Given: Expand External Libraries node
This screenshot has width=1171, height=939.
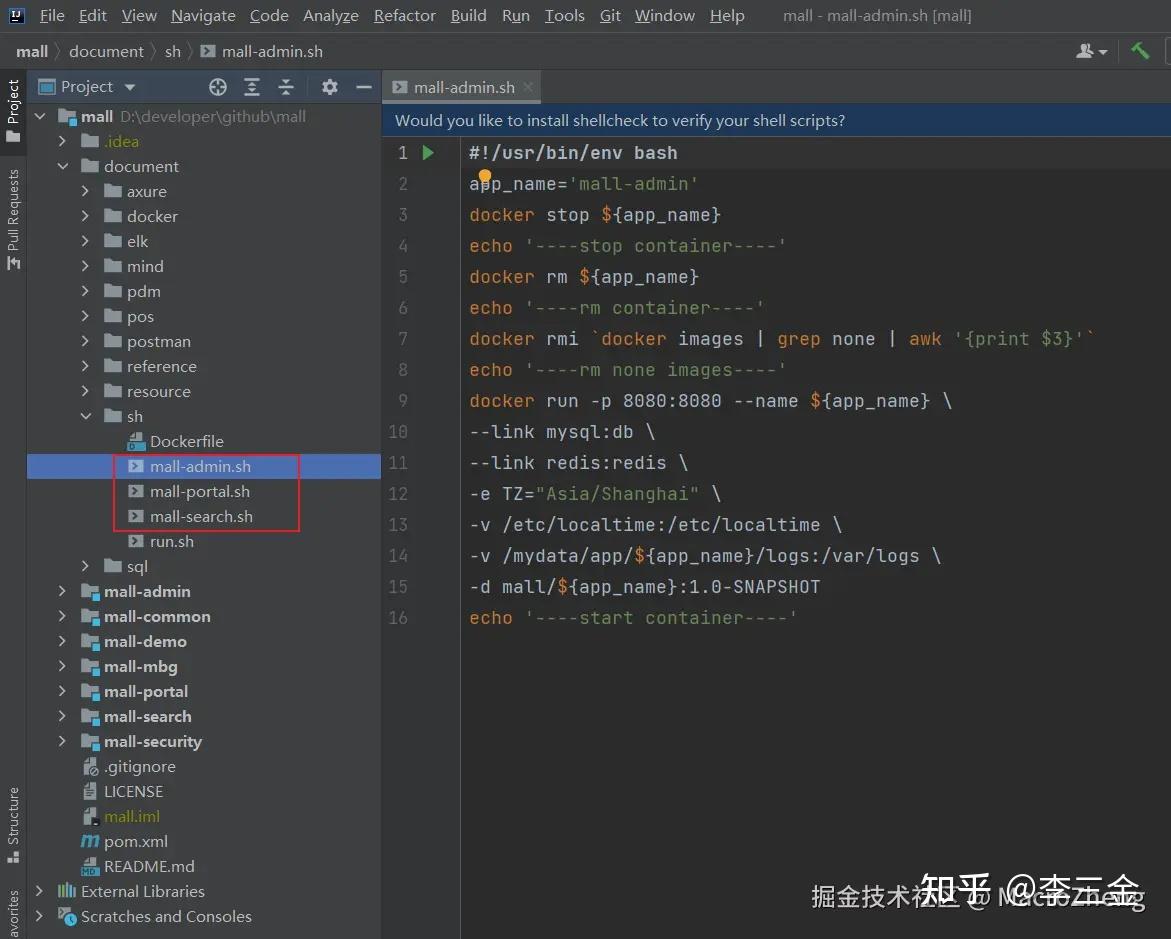Looking at the screenshot, I should click(40, 891).
